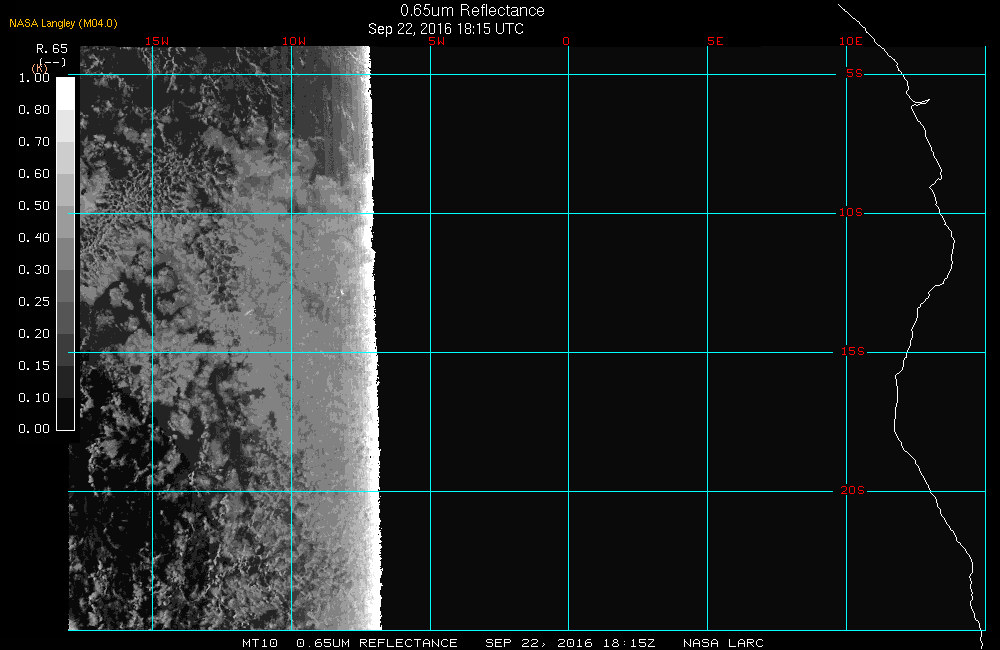Click the 0.80 colorbar tick value

click(34, 110)
